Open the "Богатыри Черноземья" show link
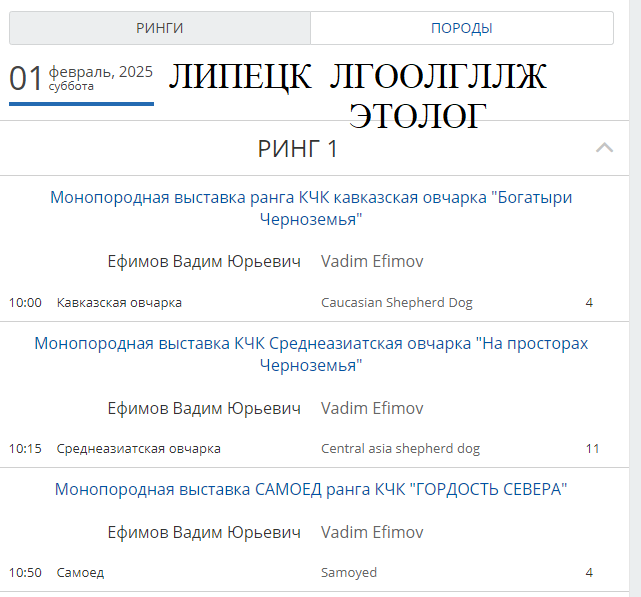The width and height of the screenshot is (641, 597). pos(311,208)
